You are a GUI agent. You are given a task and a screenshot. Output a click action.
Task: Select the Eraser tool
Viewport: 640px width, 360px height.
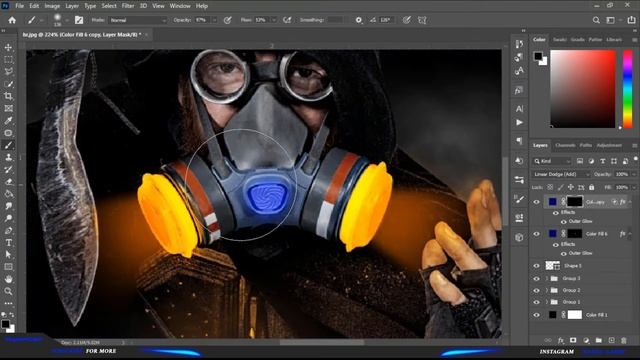8,182
